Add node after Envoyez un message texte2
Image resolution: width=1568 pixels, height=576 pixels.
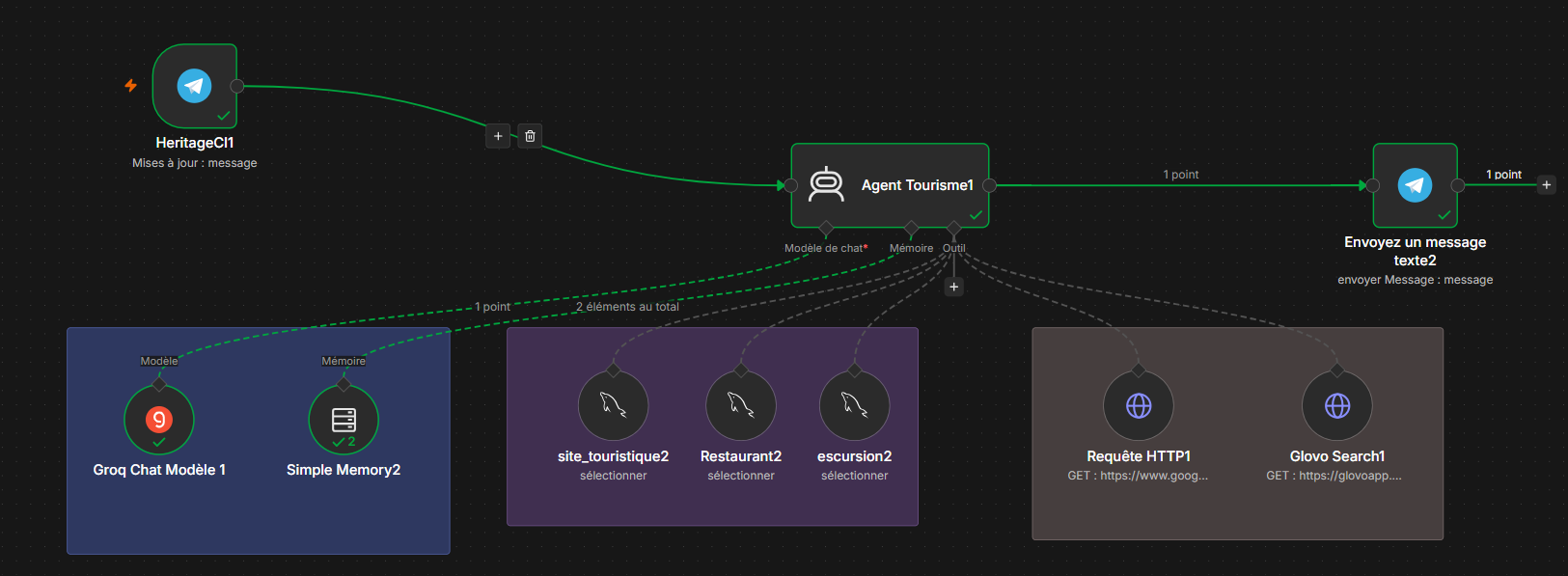point(1547,184)
